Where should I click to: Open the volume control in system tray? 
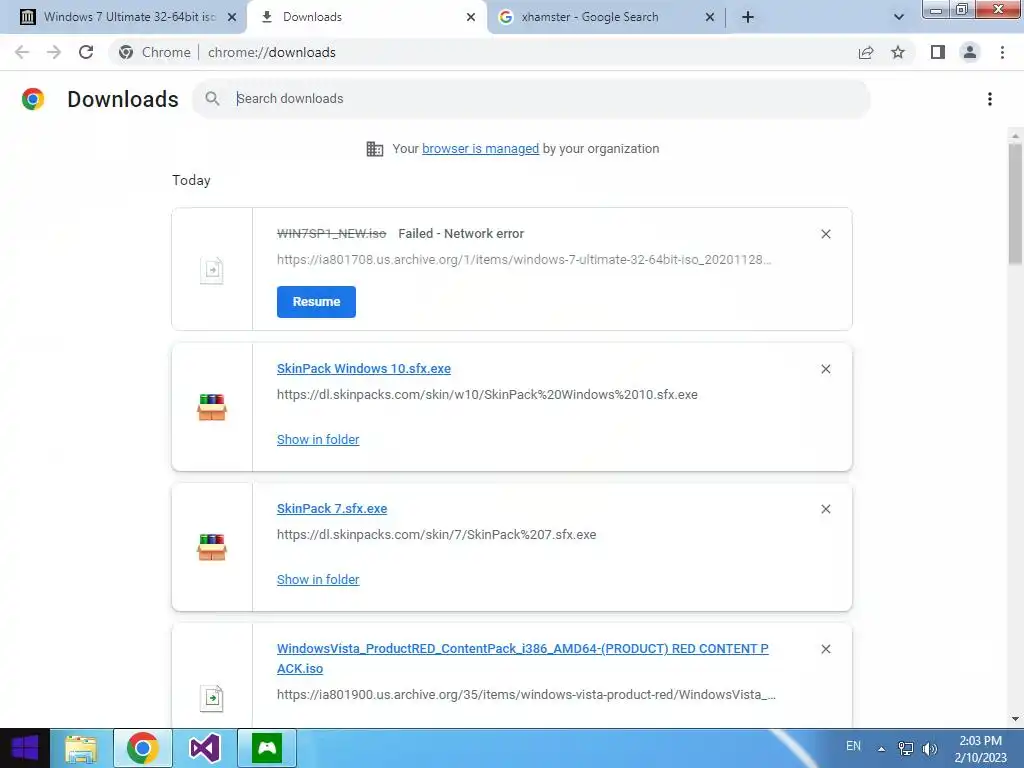[930, 748]
